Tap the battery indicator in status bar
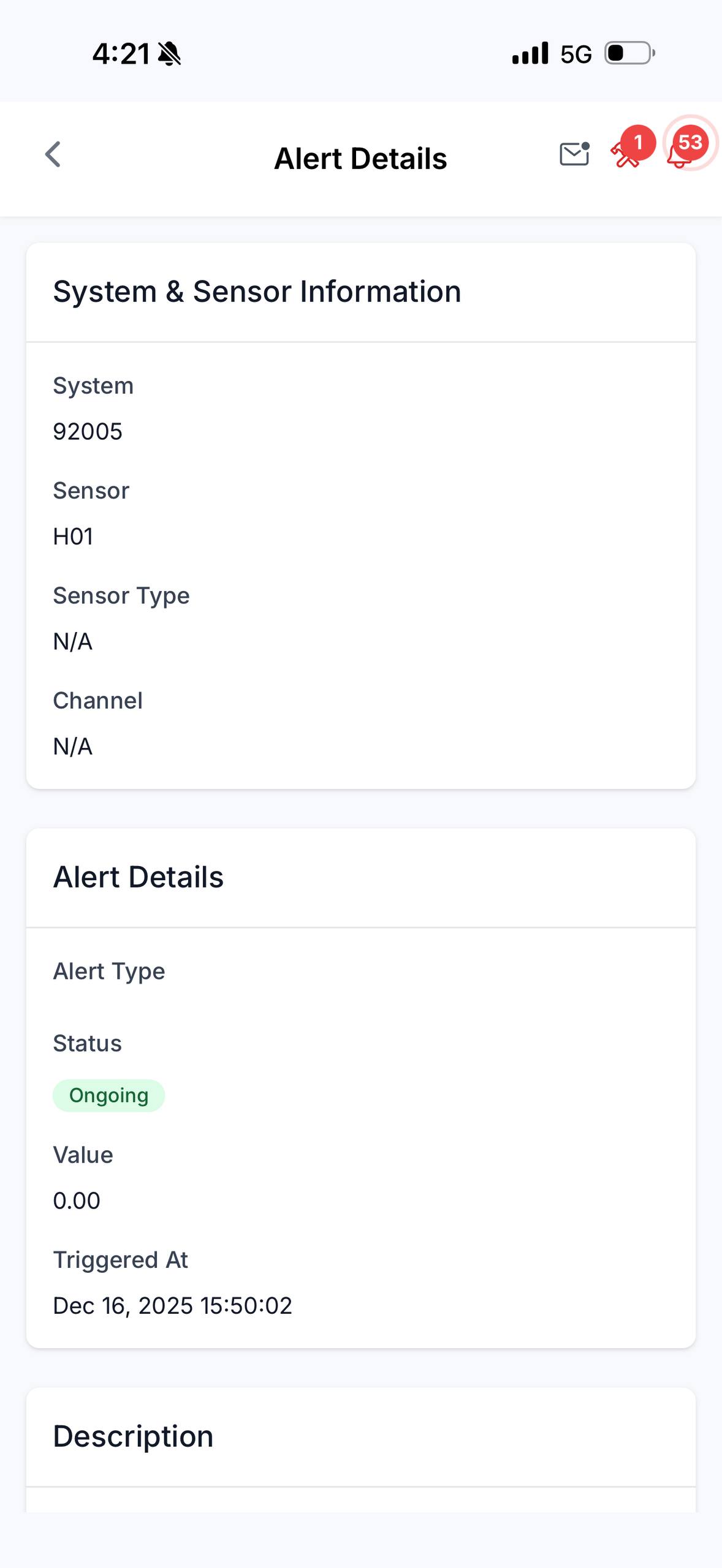 tap(629, 53)
